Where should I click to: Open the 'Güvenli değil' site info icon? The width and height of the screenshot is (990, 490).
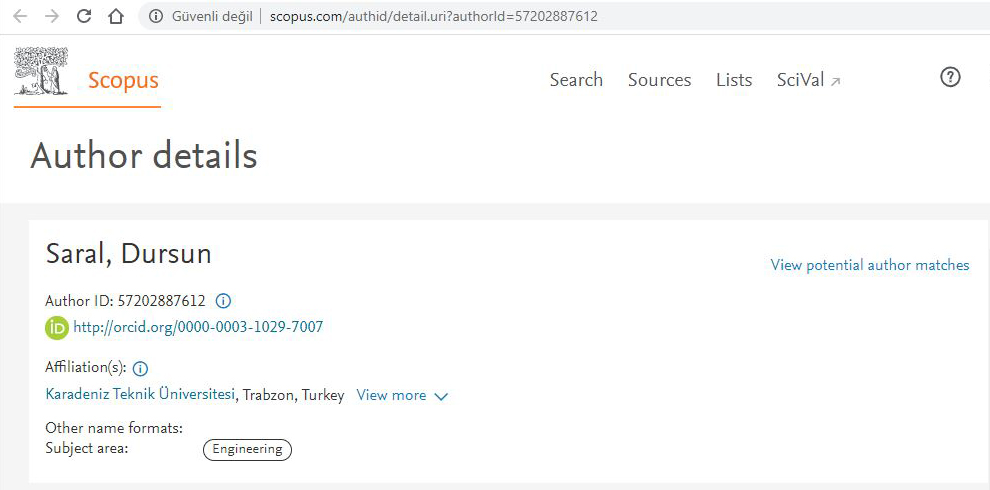tap(155, 16)
